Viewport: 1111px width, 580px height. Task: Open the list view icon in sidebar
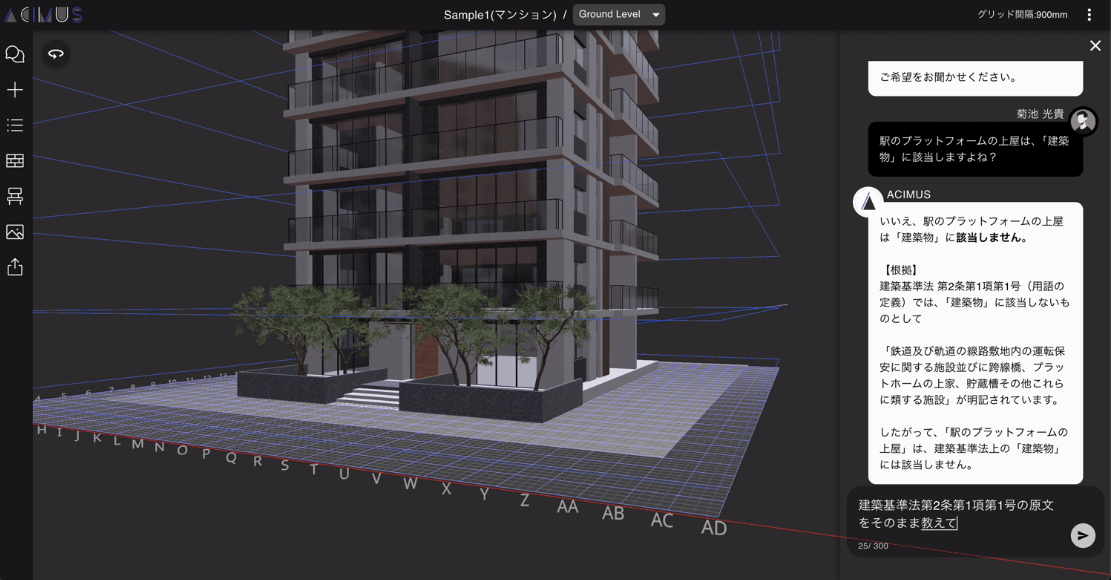(15, 125)
